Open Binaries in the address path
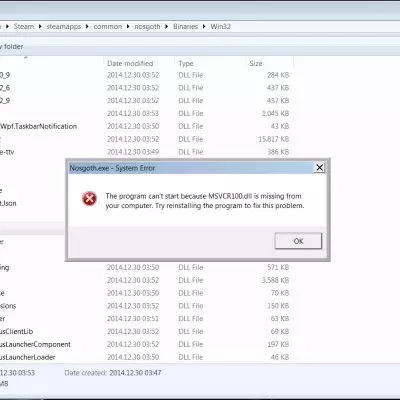Image resolution: width=400 pixels, height=400 pixels. (185, 27)
